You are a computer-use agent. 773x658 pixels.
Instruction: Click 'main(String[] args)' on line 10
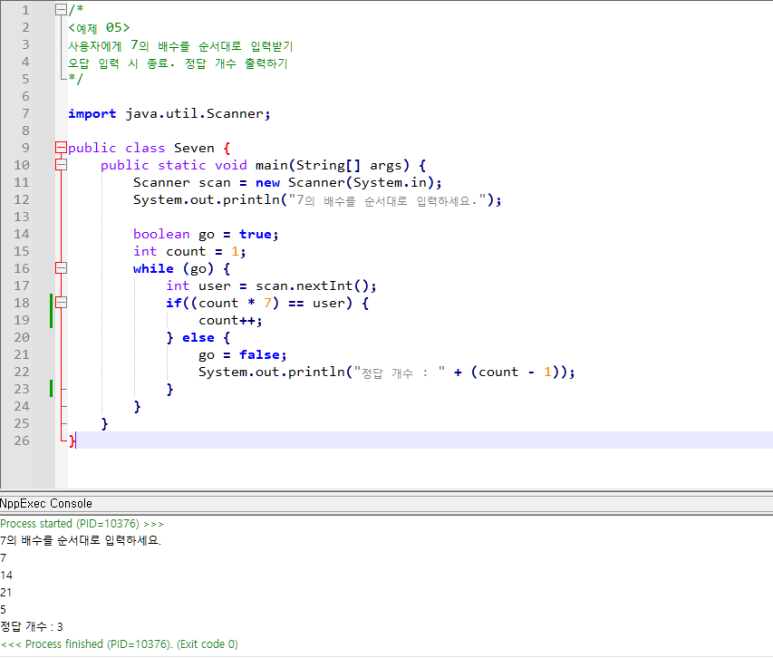pyautogui.click(x=332, y=165)
